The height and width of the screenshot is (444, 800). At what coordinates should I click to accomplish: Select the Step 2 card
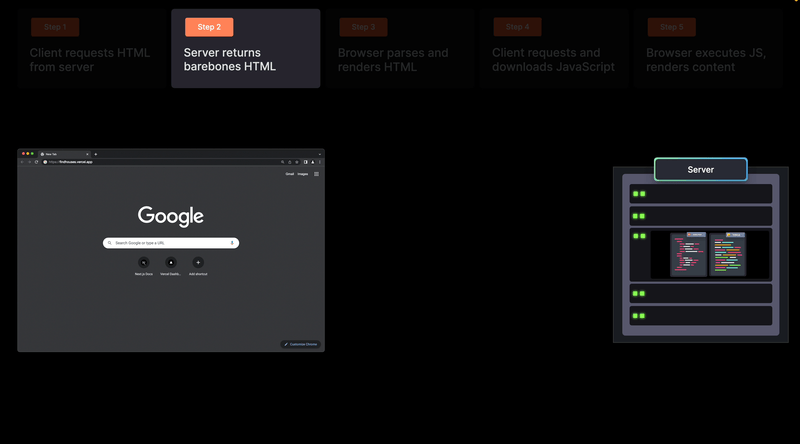click(246, 48)
